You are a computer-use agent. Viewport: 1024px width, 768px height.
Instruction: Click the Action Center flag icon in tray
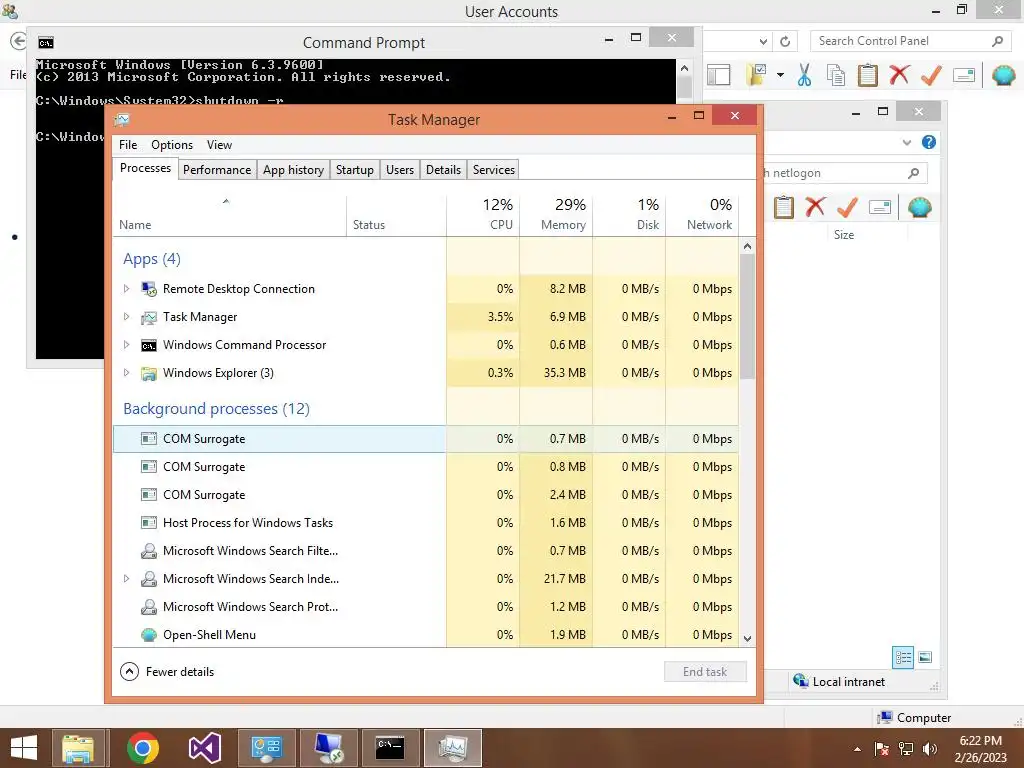882,749
